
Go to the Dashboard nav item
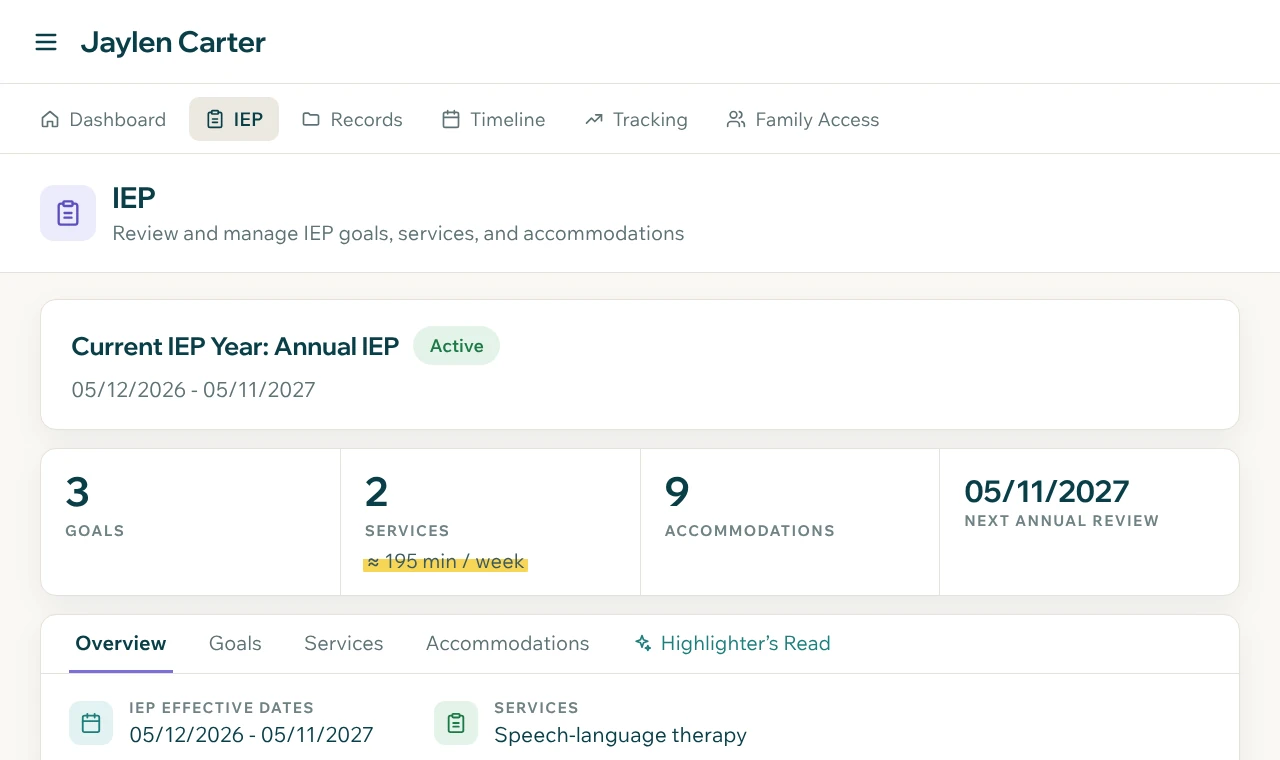click(103, 119)
